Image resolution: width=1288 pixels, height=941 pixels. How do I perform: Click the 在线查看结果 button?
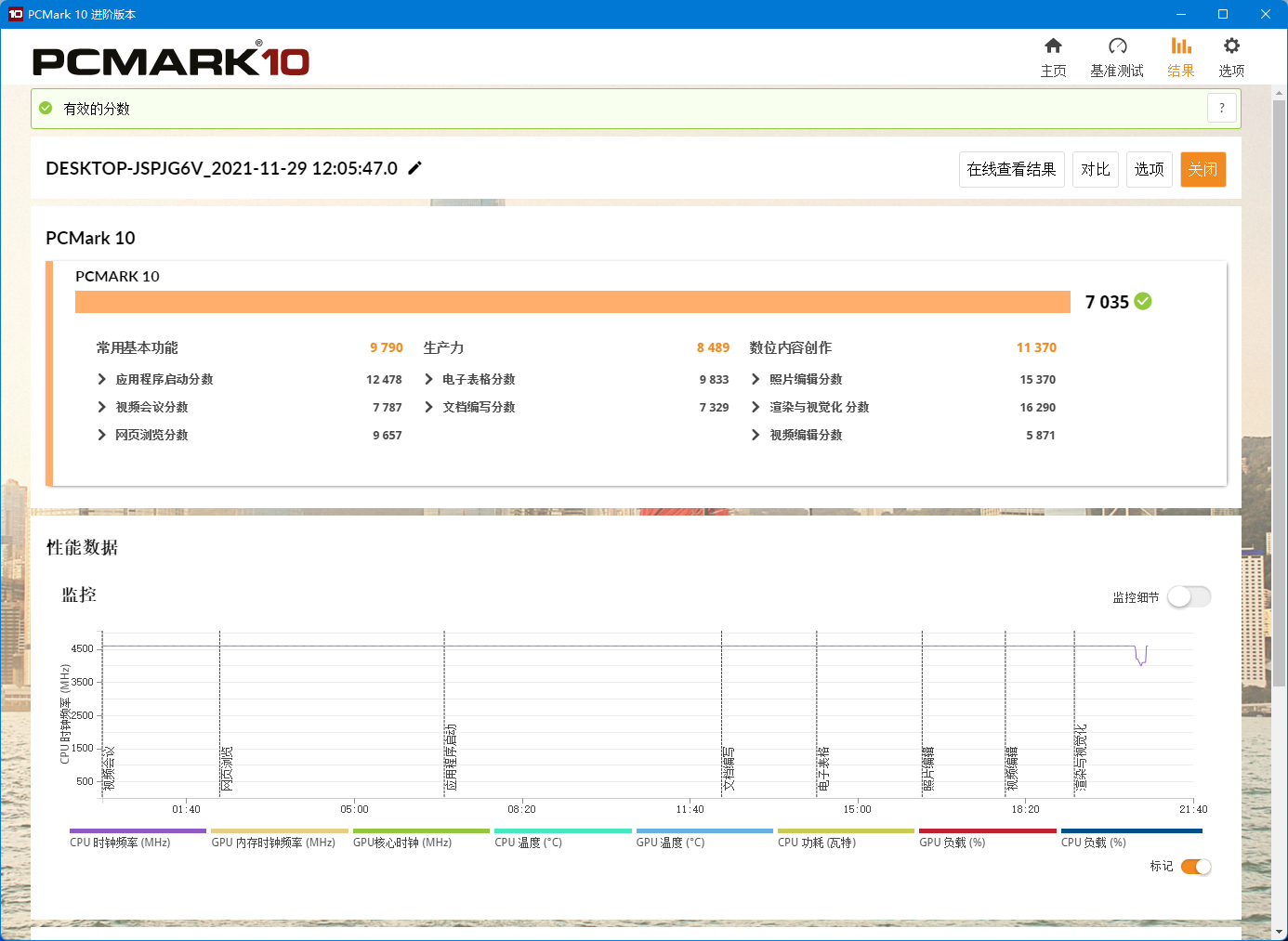(x=1012, y=169)
